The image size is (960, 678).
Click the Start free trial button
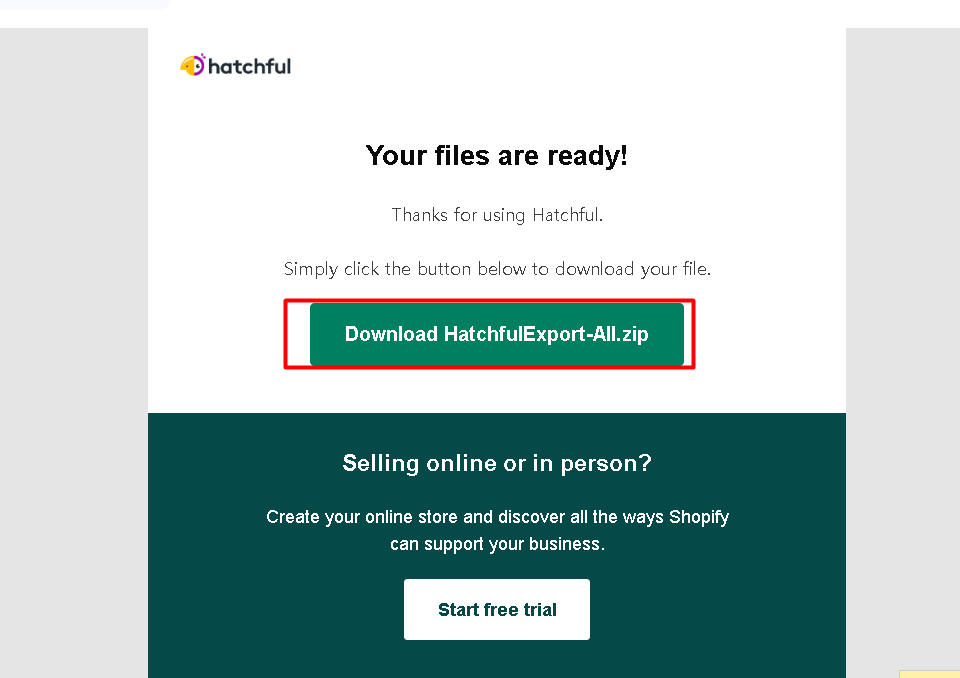click(x=497, y=609)
